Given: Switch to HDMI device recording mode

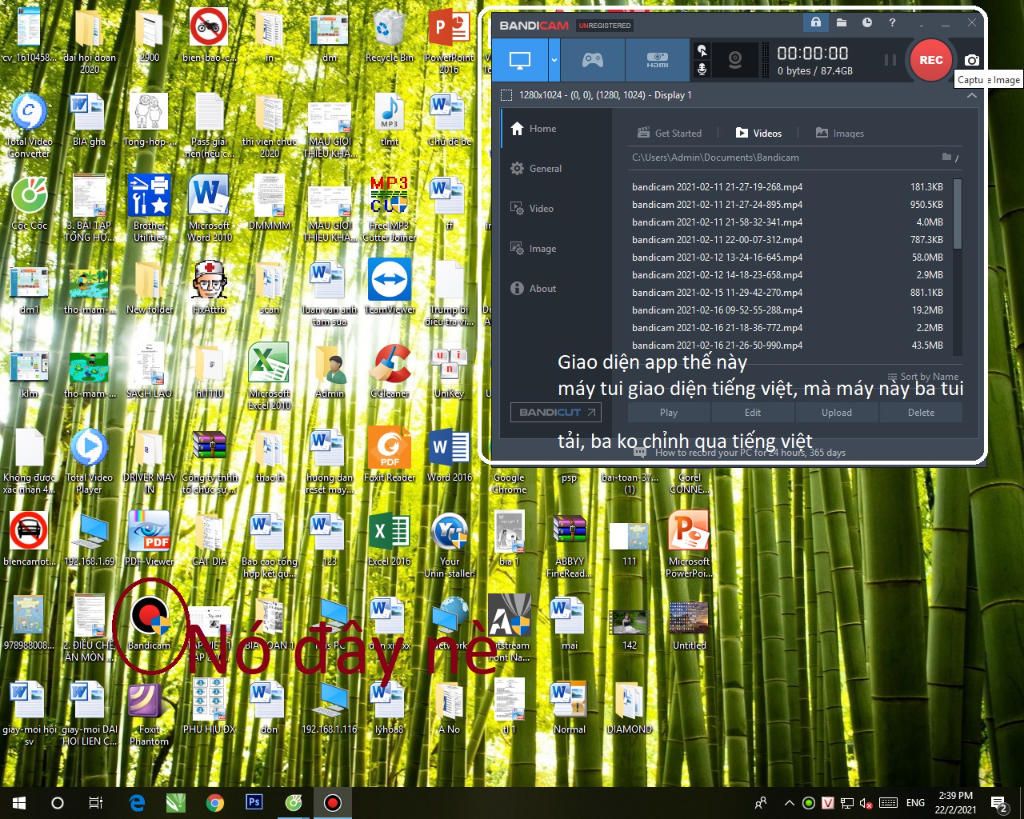Looking at the screenshot, I should click(657, 60).
